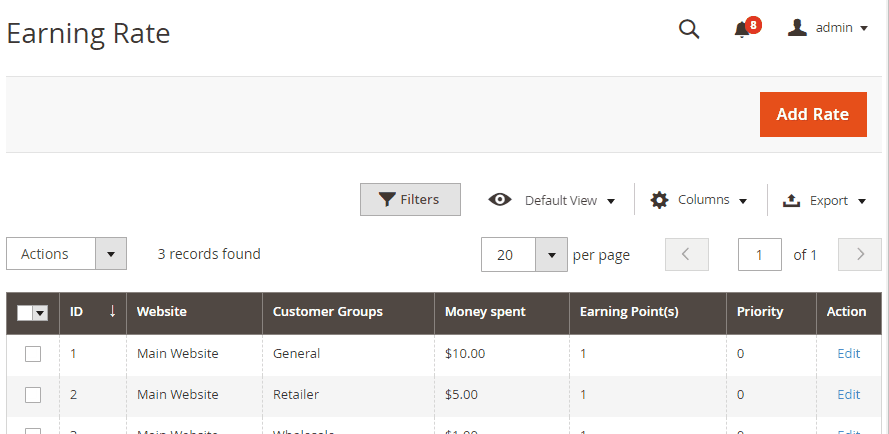Screen dimensions: 889x434
Task: Open the Filters panel
Action: (x=410, y=199)
